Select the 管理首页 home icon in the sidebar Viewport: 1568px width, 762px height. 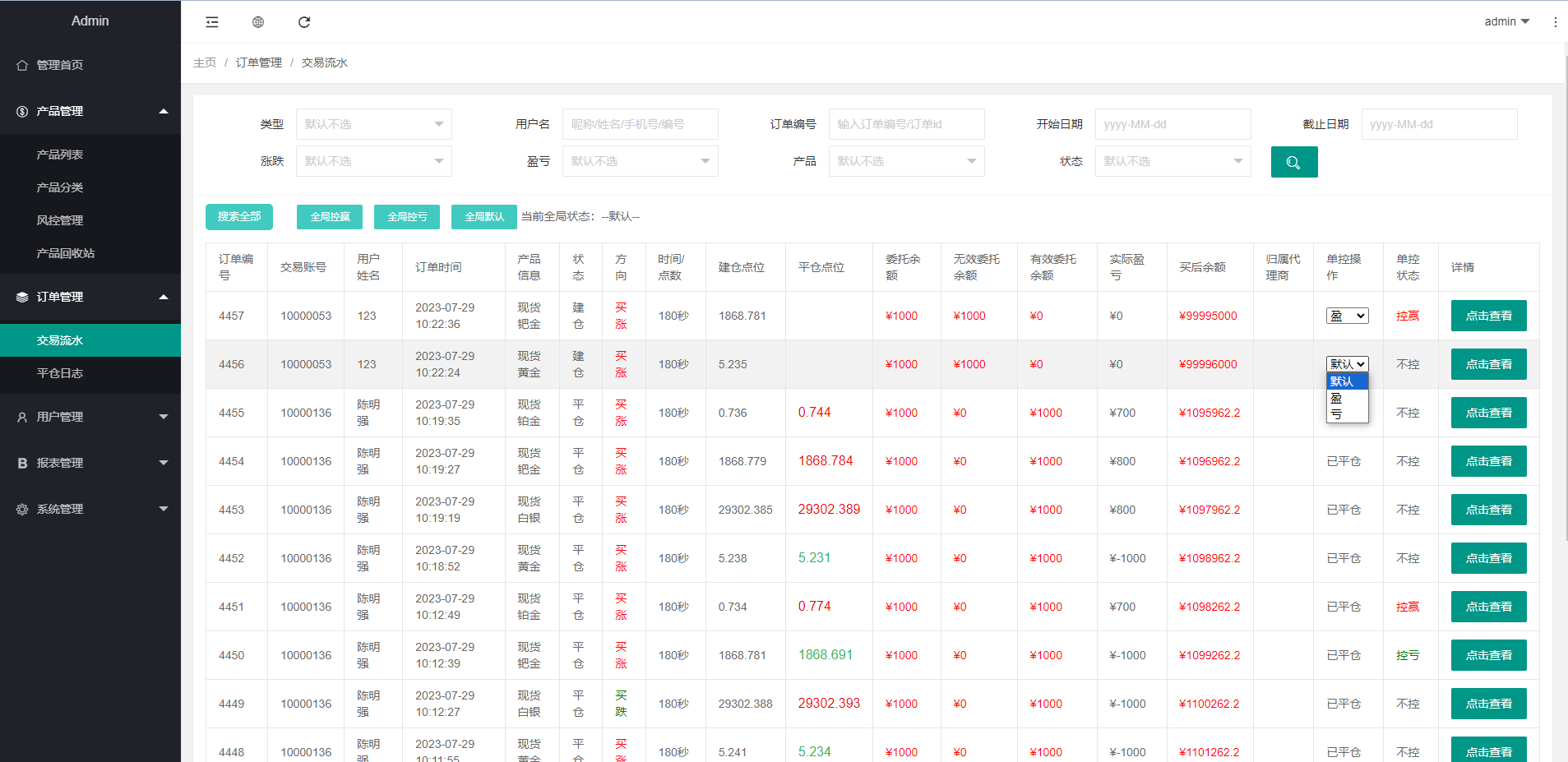coord(22,64)
